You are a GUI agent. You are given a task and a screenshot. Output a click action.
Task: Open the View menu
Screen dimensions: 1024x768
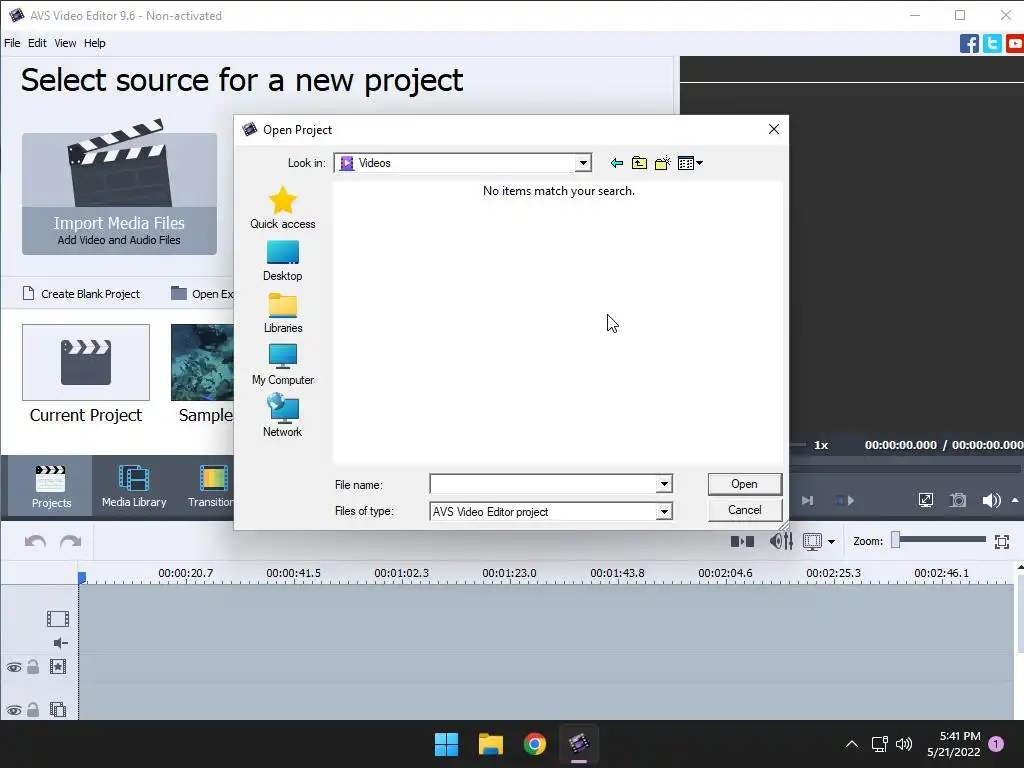65,43
